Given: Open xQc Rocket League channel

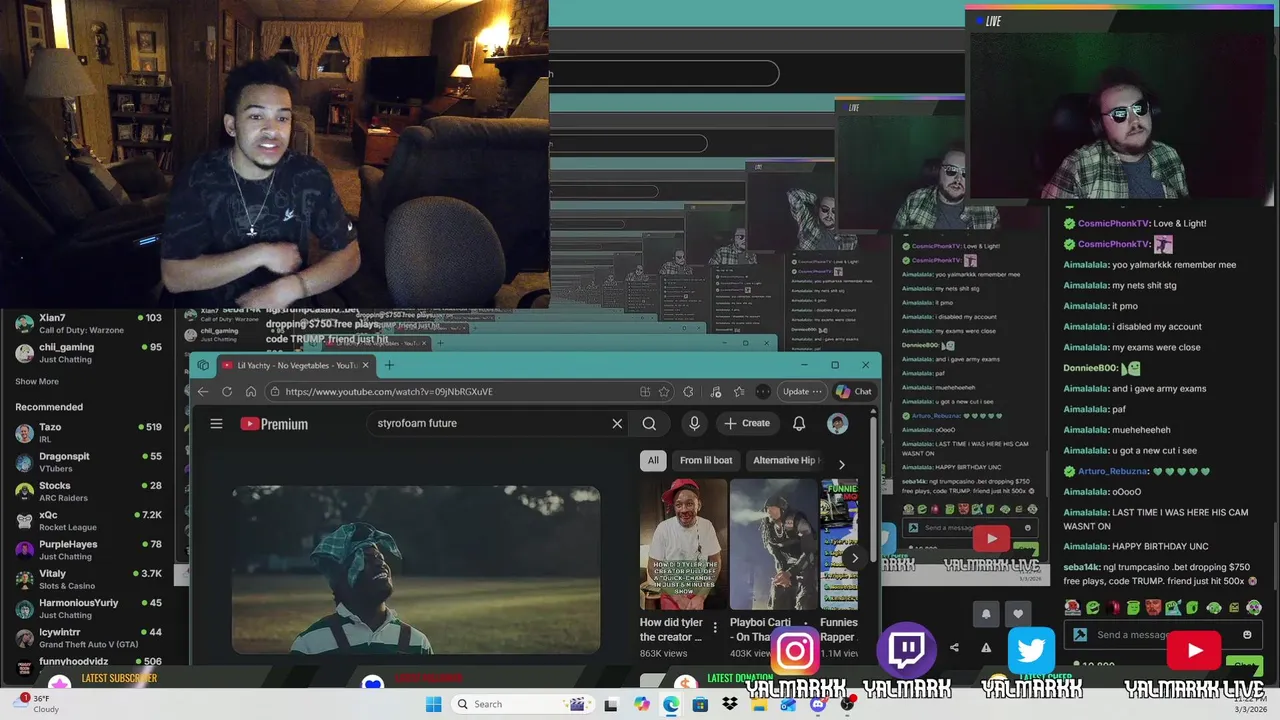Looking at the screenshot, I should (x=88, y=521).
